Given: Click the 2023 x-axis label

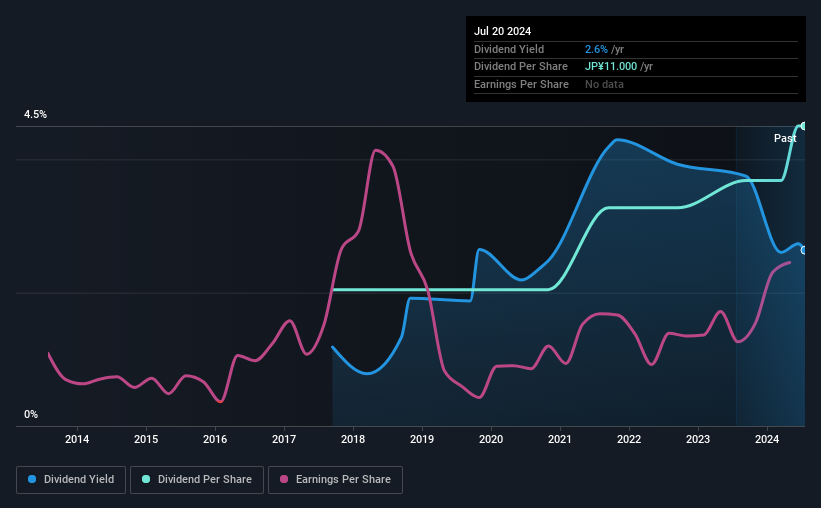Looking at the screenshot, I should click(x=698, y=439).
